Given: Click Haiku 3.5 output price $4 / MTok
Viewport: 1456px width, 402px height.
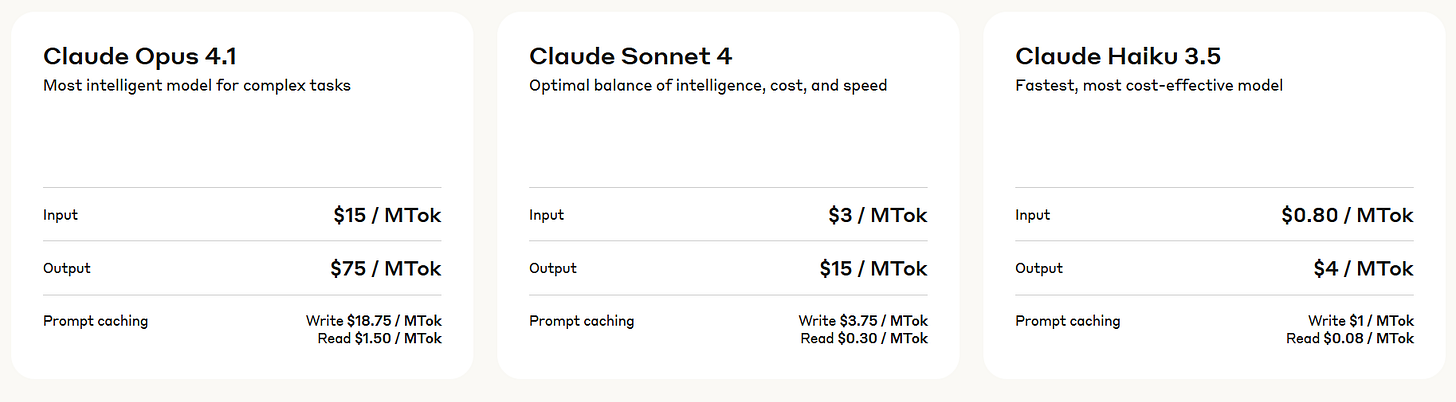Looking at the screenshot, I should coord(1364,269).
